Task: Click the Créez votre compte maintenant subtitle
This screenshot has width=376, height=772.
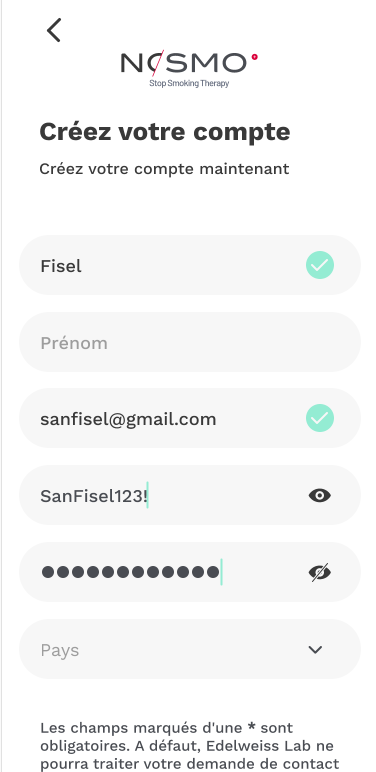Action: click(x=164, y=169)
